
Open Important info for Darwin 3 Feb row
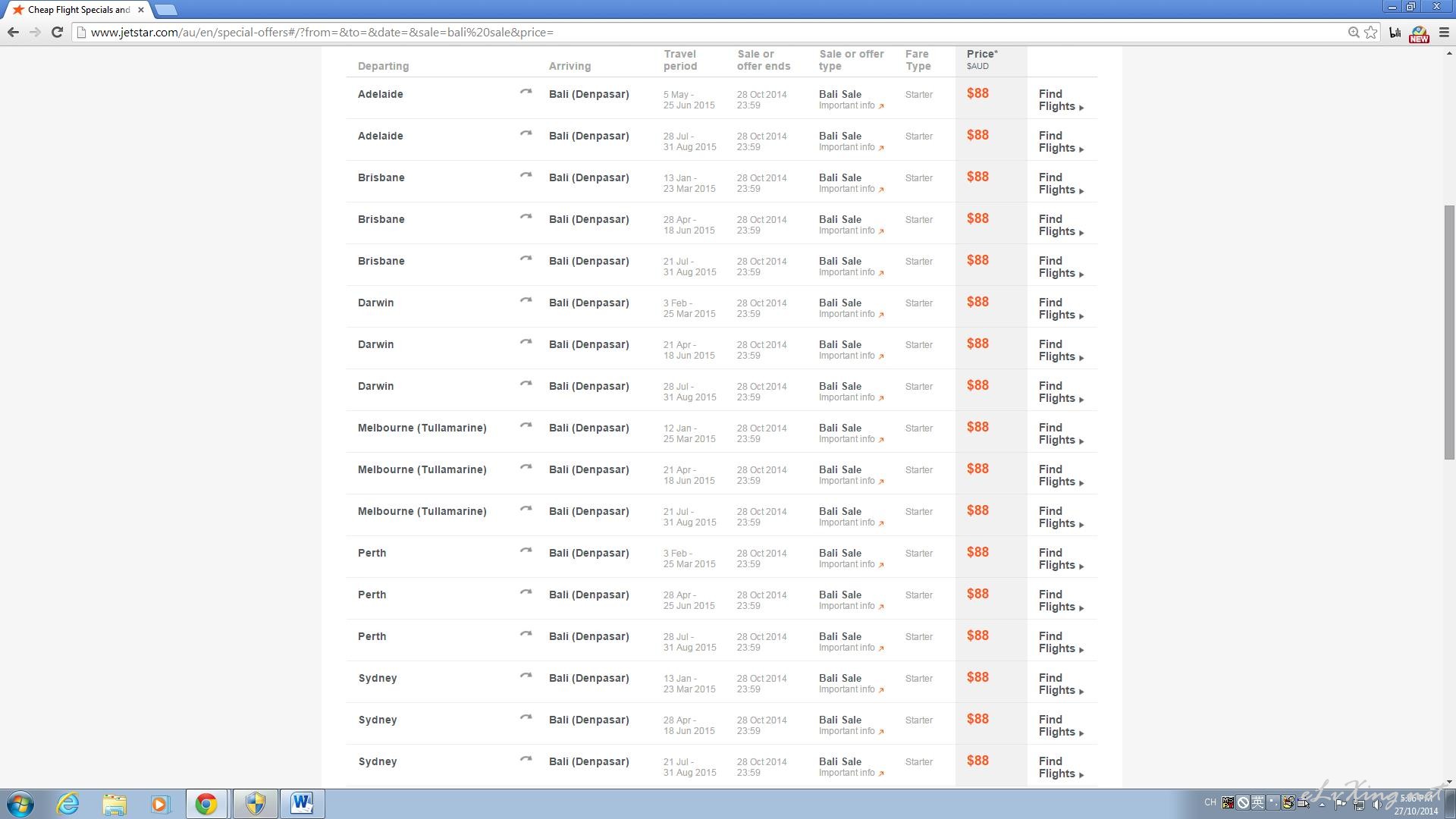[851, 314]
